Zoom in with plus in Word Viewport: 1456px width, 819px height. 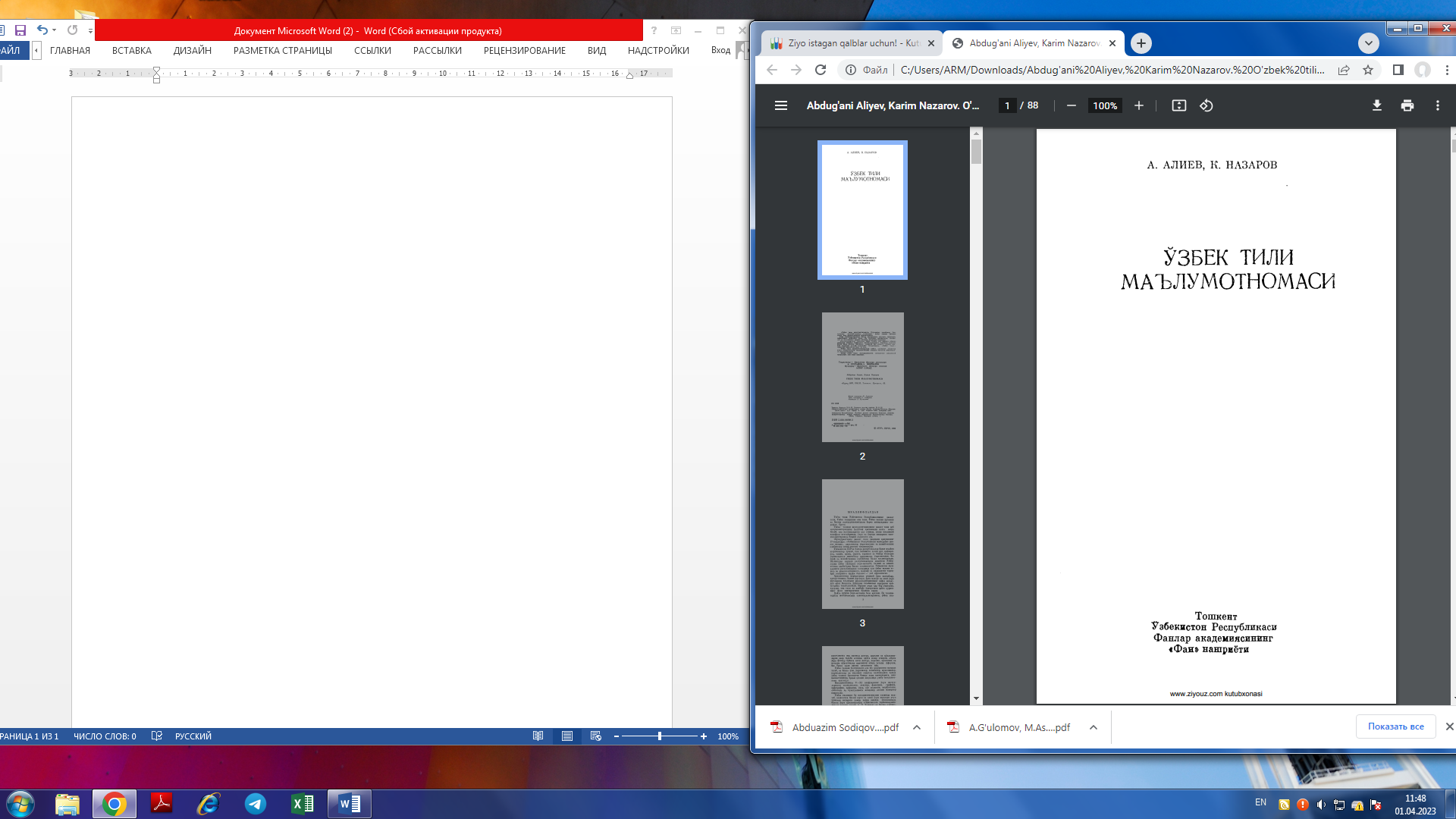pos(704,736)
